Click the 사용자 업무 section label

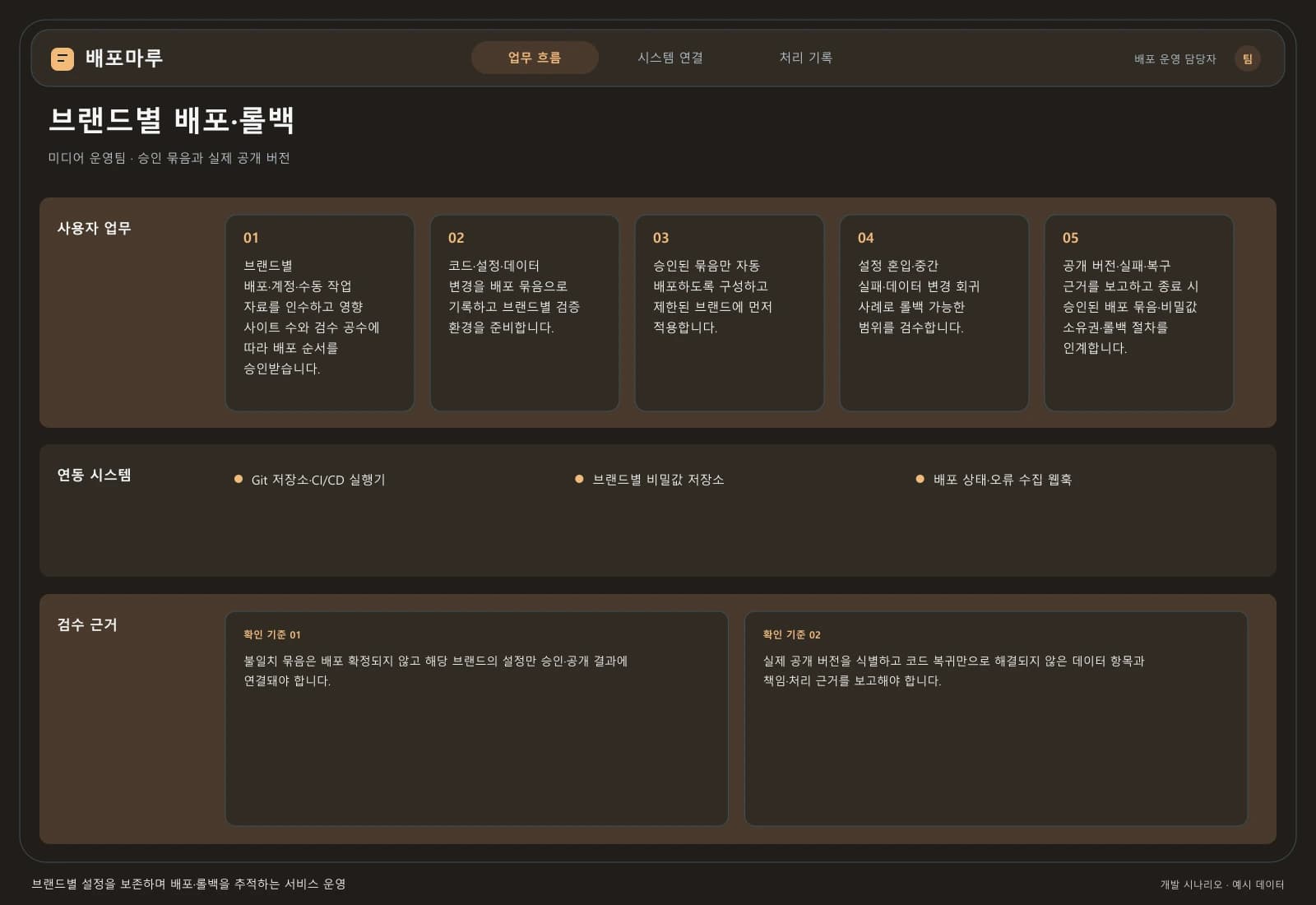94,228
